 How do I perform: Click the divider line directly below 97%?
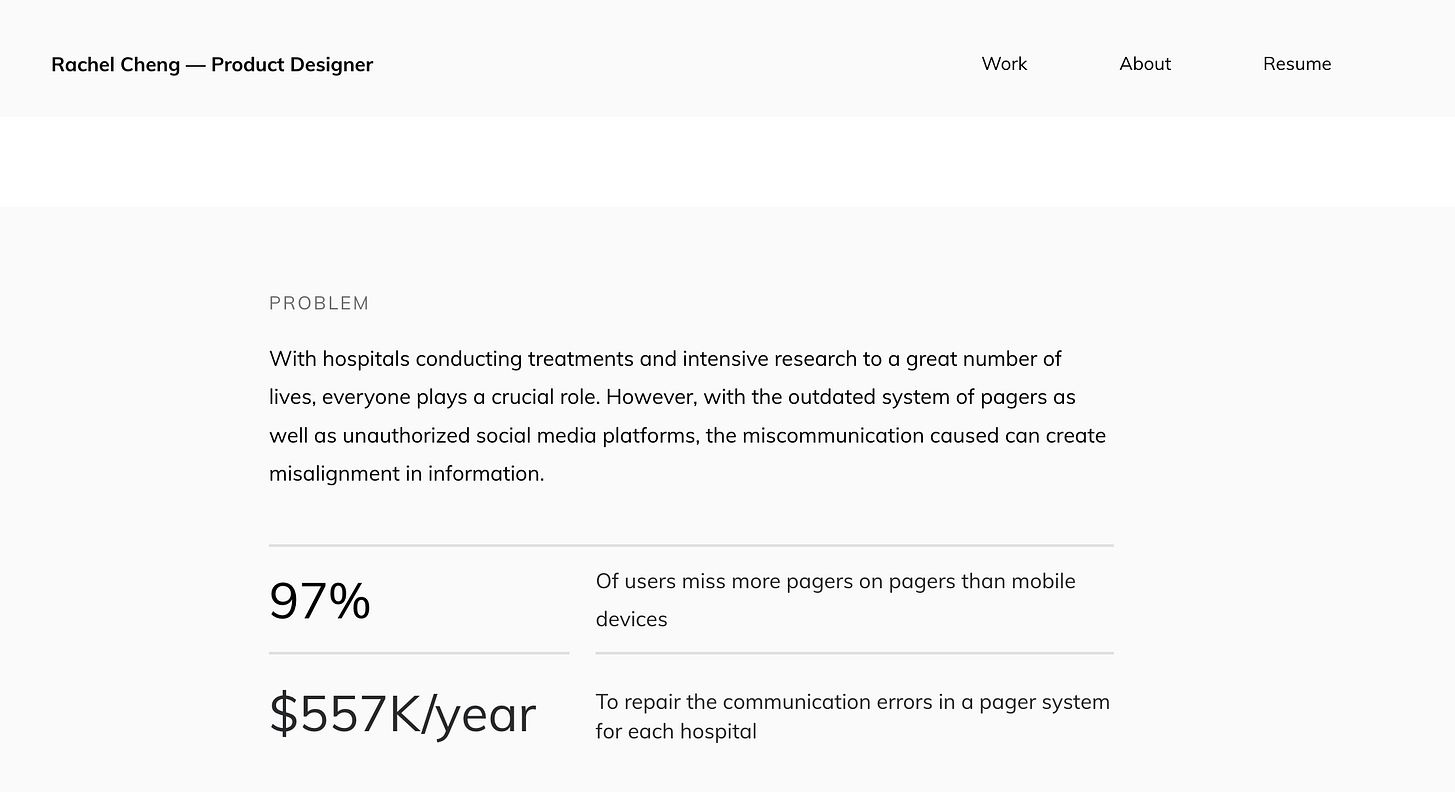click(x=418, y=653)
